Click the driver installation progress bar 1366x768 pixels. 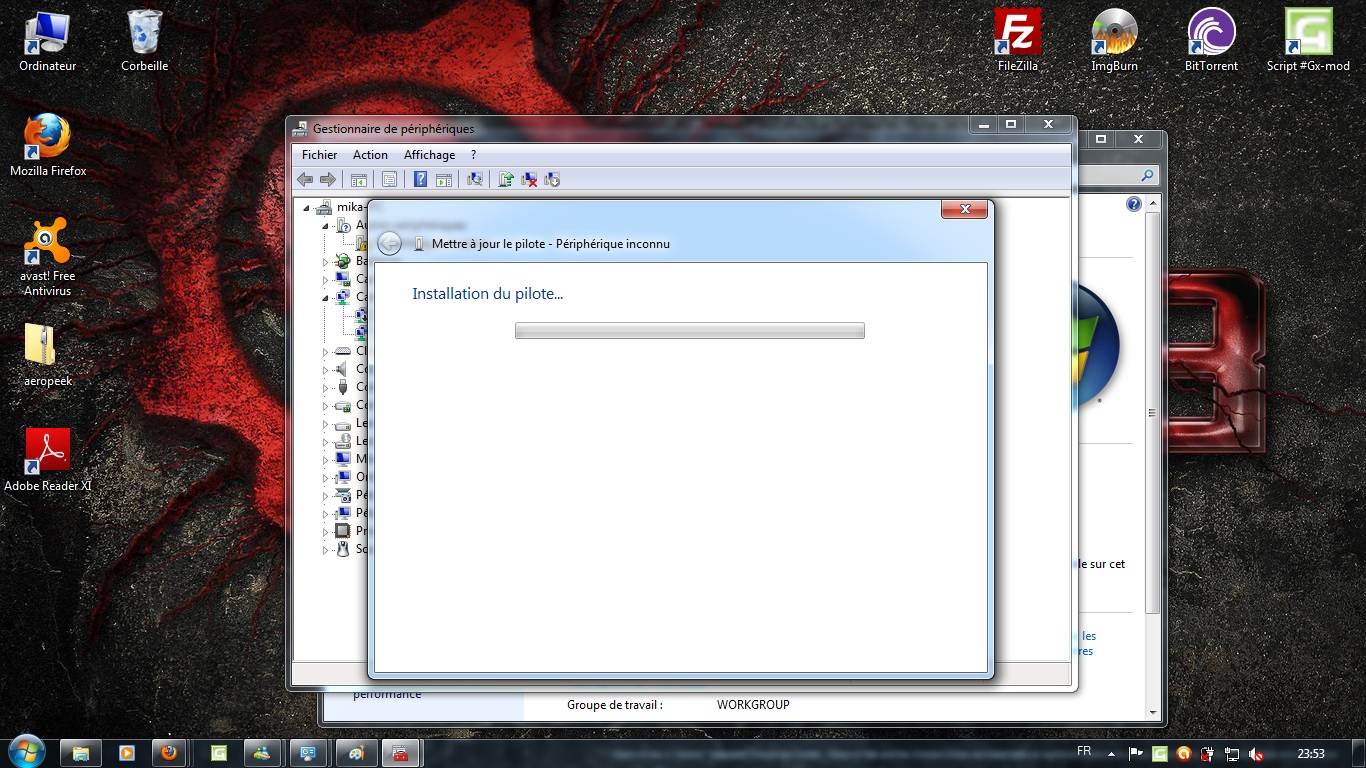pos(689,330)
